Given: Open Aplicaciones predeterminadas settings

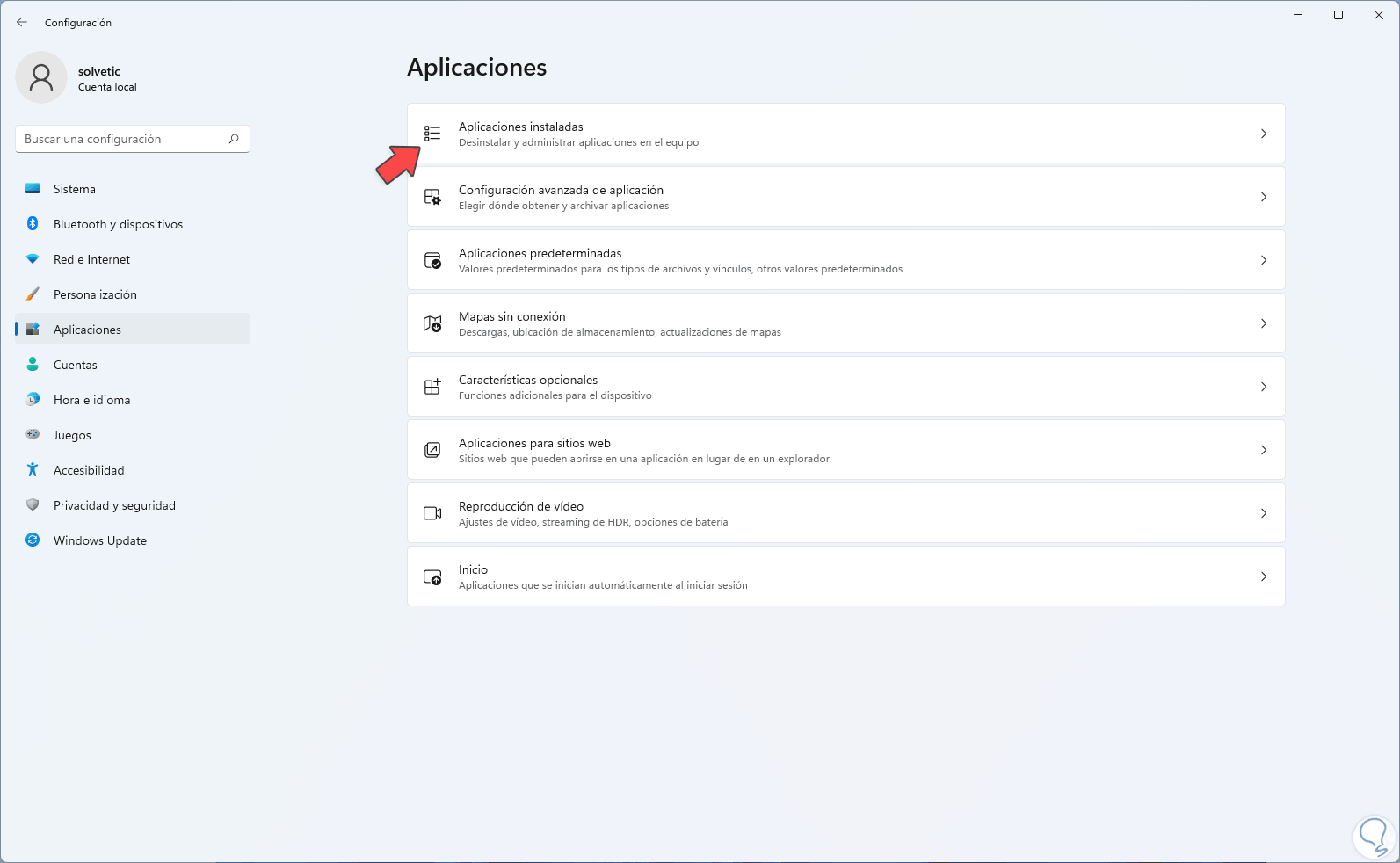Looking at the screenshot, I should pos(540,254).
